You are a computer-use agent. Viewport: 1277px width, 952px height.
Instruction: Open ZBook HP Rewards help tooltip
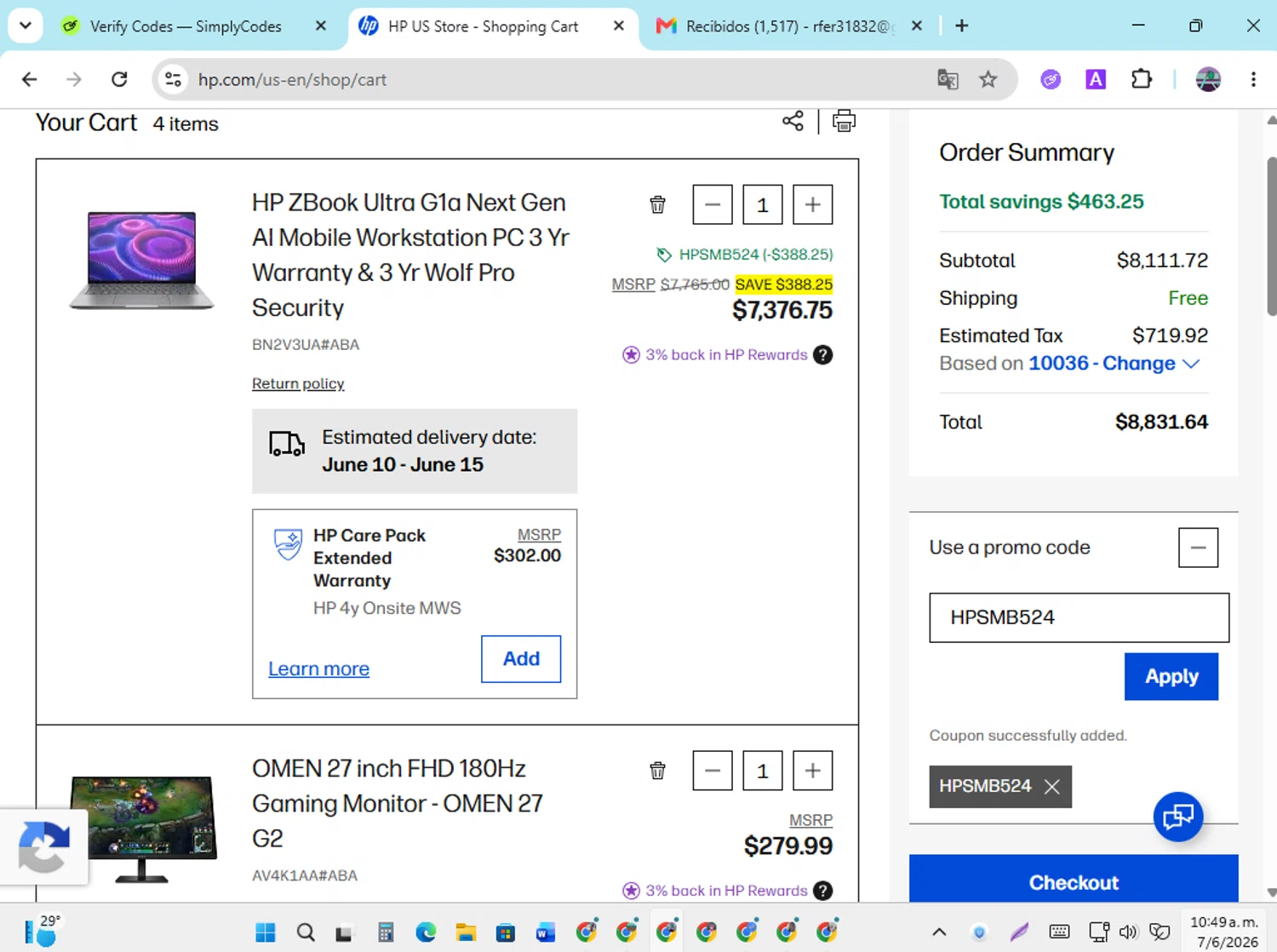(x=822, y=355)
